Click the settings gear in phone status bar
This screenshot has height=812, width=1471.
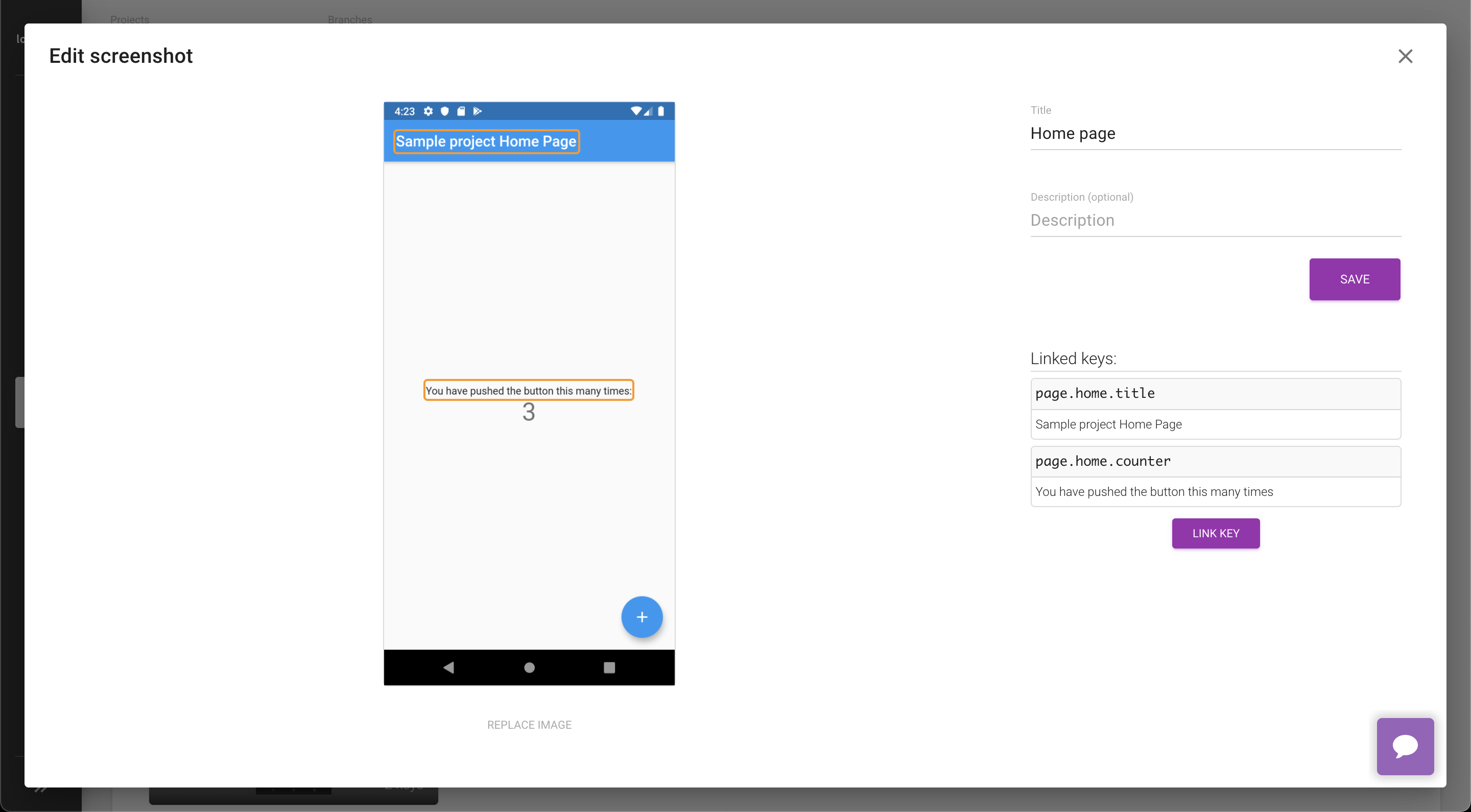click(429, 111)
